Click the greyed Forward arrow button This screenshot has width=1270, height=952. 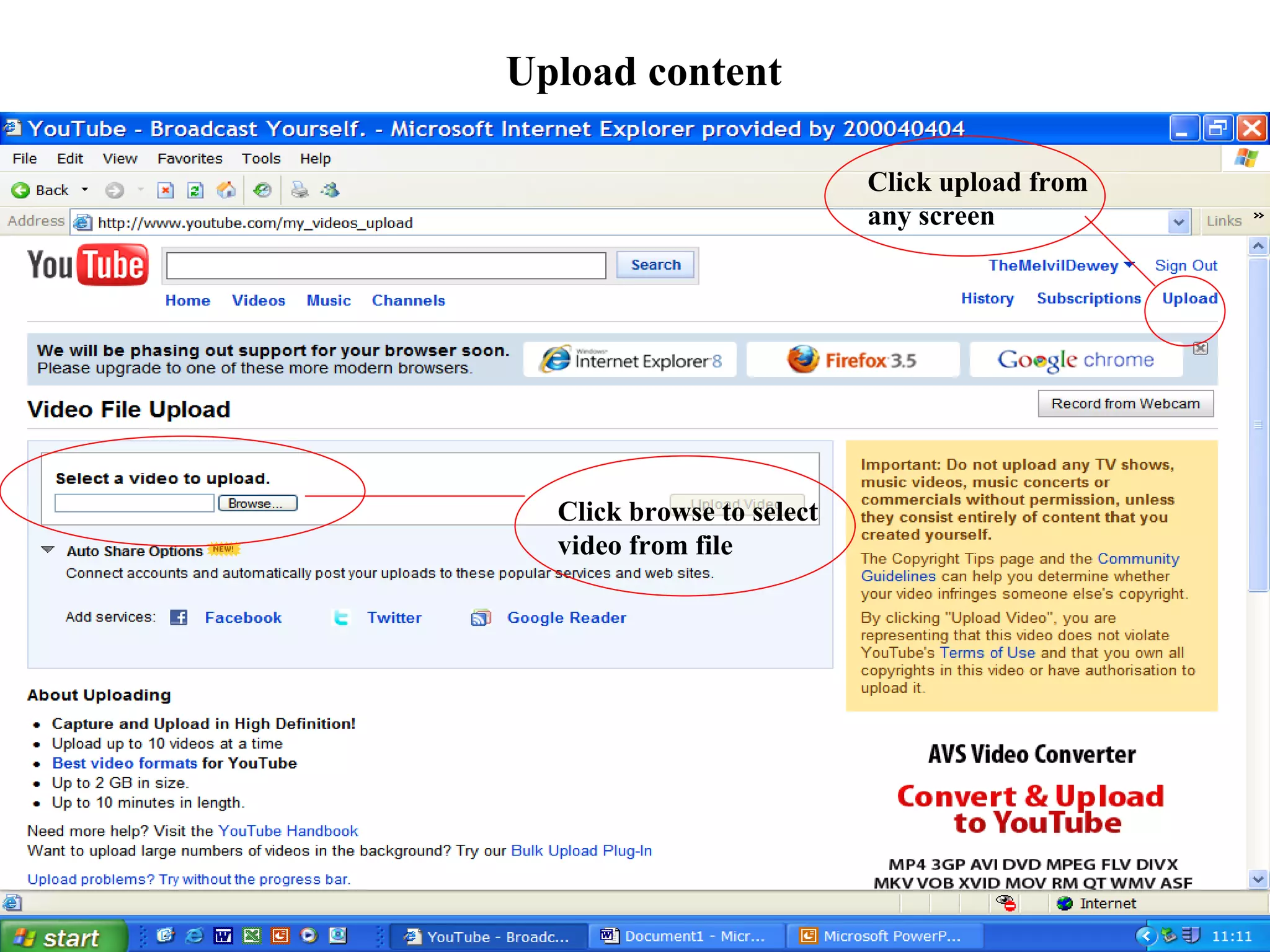tap(114, 190)
